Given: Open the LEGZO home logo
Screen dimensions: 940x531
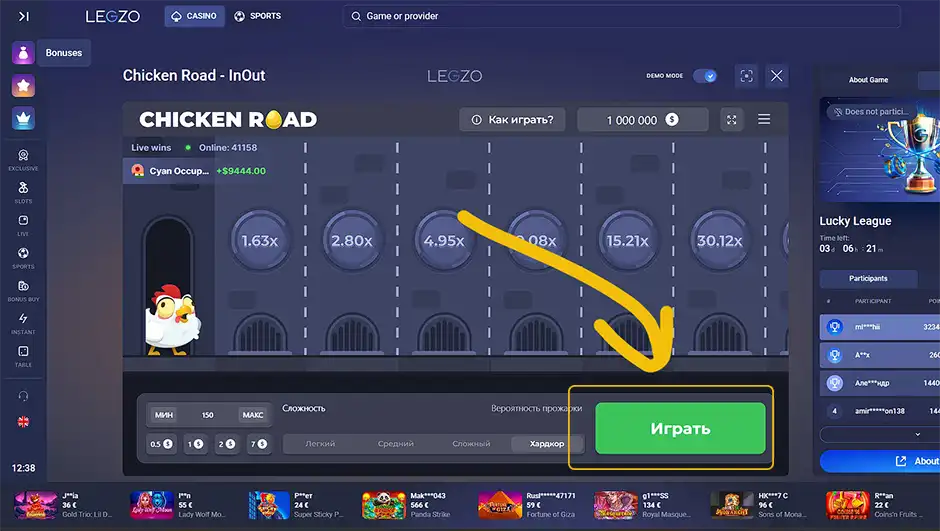Looking at the screenshot, I should pos(113,16).
